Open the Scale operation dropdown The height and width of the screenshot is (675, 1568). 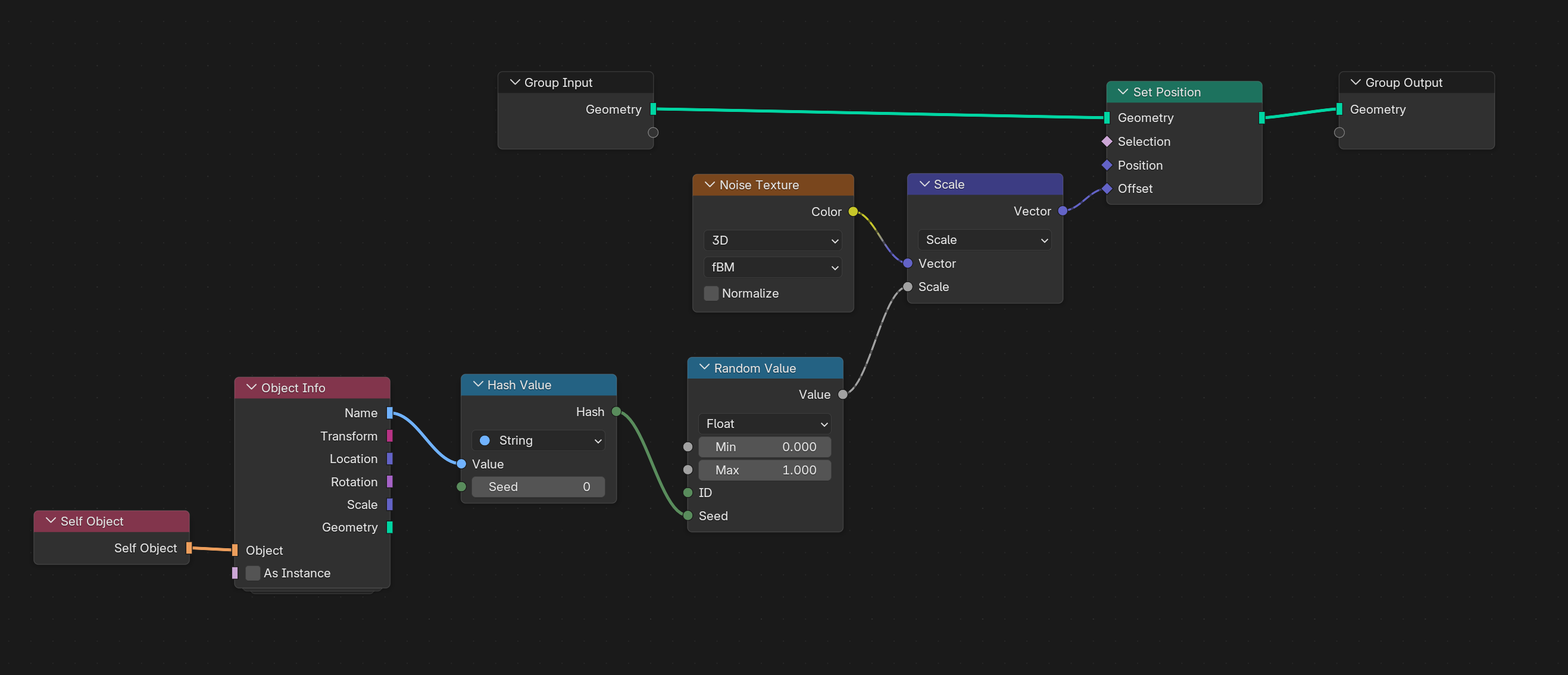click(984, 240)
